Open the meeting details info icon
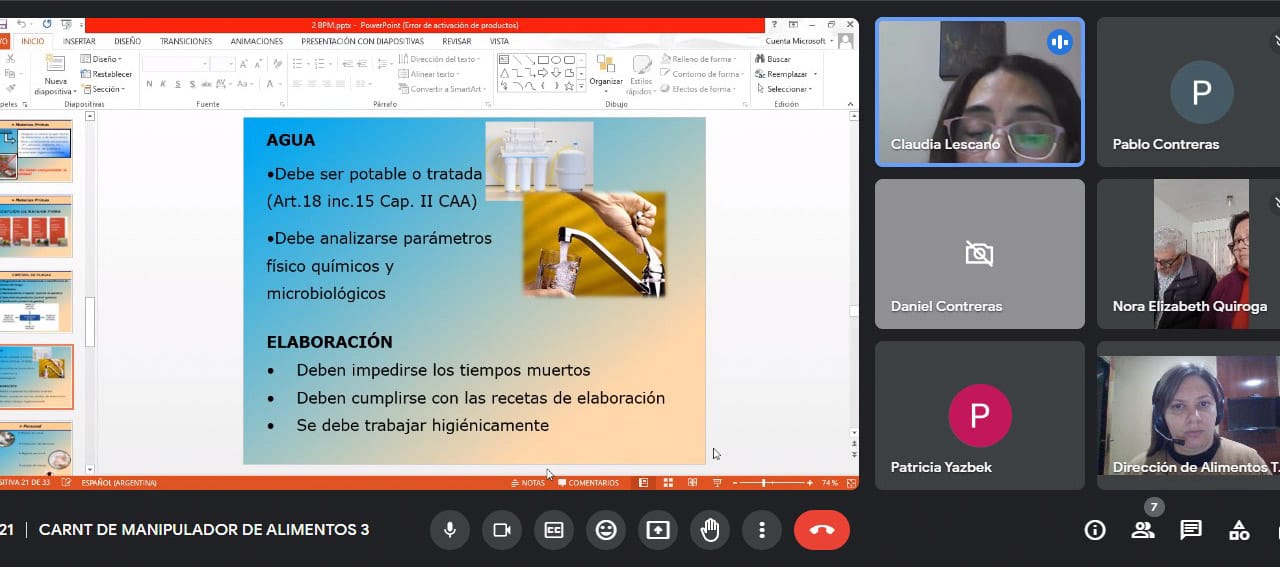The height and width of the screenshot is (567, 1280). 1095,530
